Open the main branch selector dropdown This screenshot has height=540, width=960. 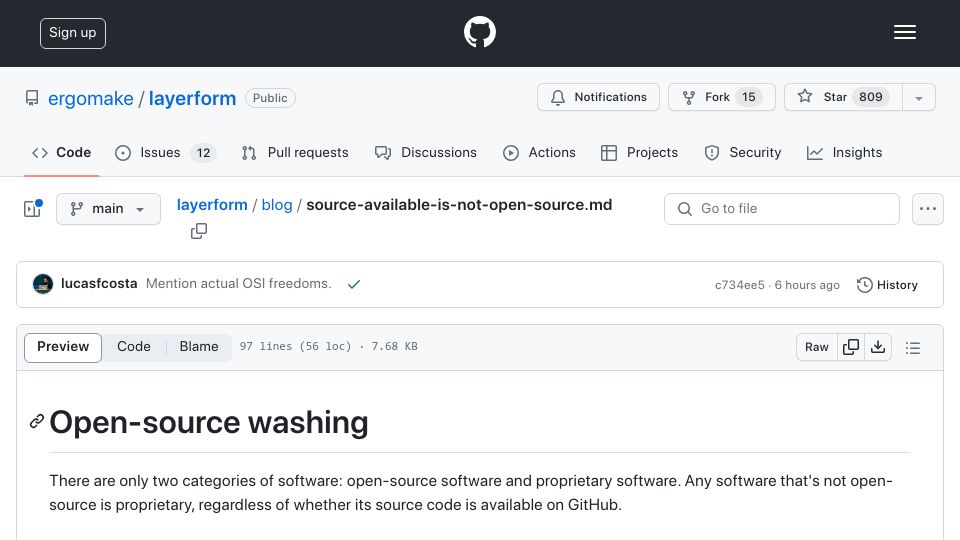coord(108,209)
